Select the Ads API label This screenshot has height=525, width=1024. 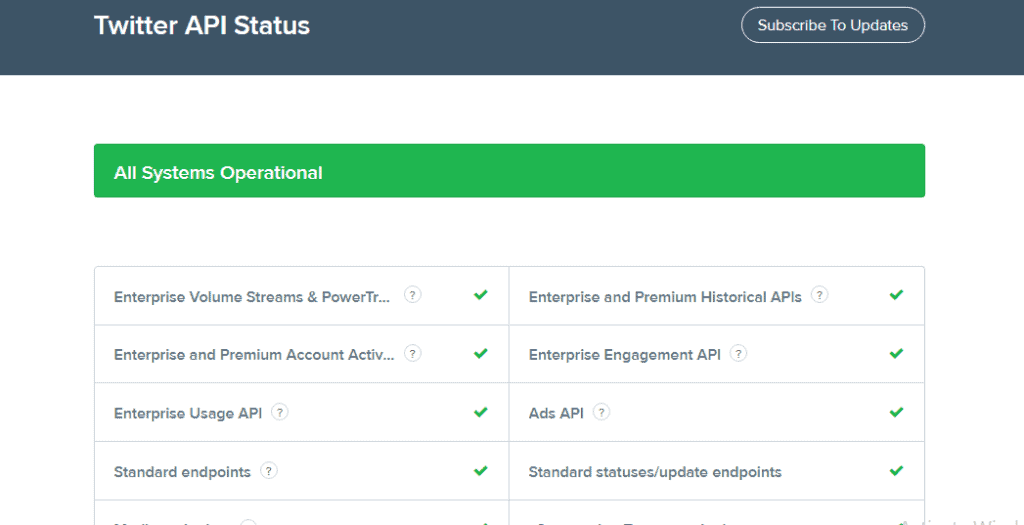556,413
